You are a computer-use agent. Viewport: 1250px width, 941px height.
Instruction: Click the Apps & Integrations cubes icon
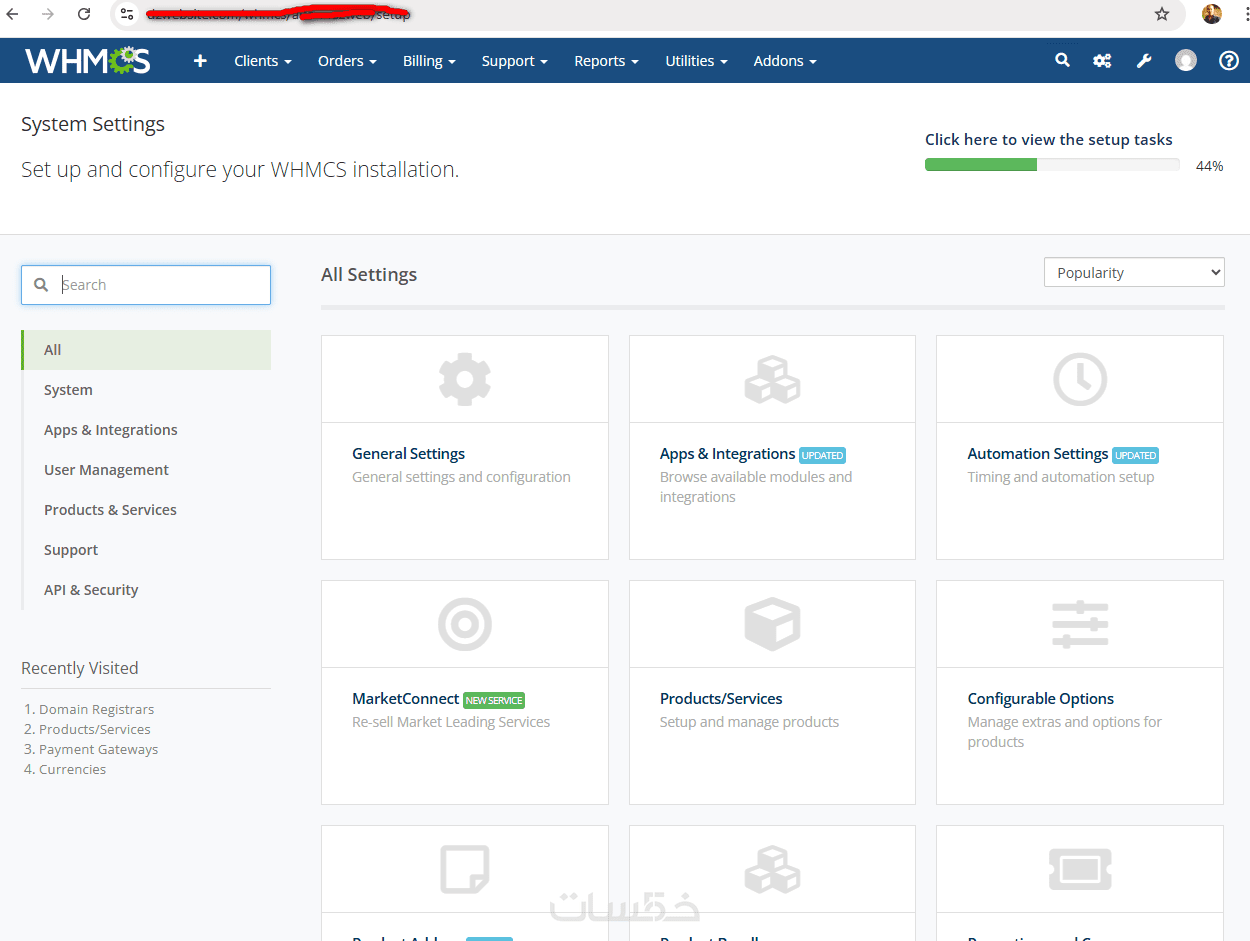coord(772,379)
